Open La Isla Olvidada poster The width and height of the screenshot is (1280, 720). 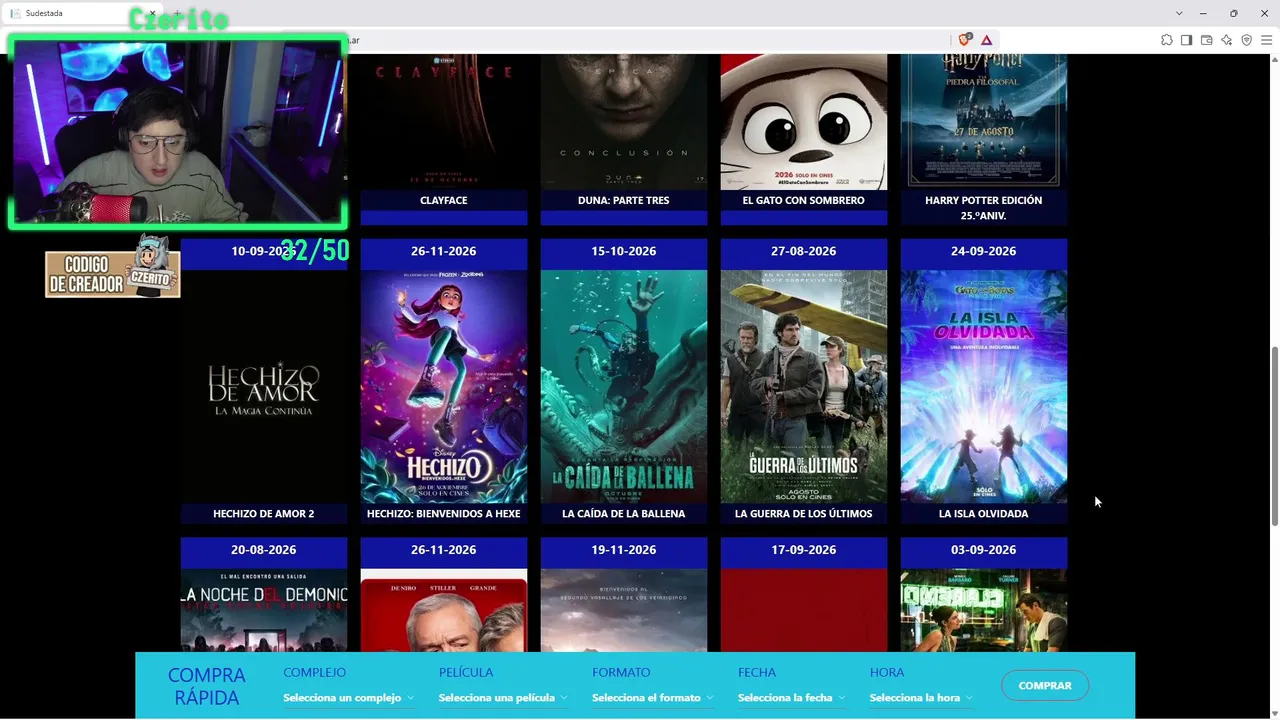984,387
